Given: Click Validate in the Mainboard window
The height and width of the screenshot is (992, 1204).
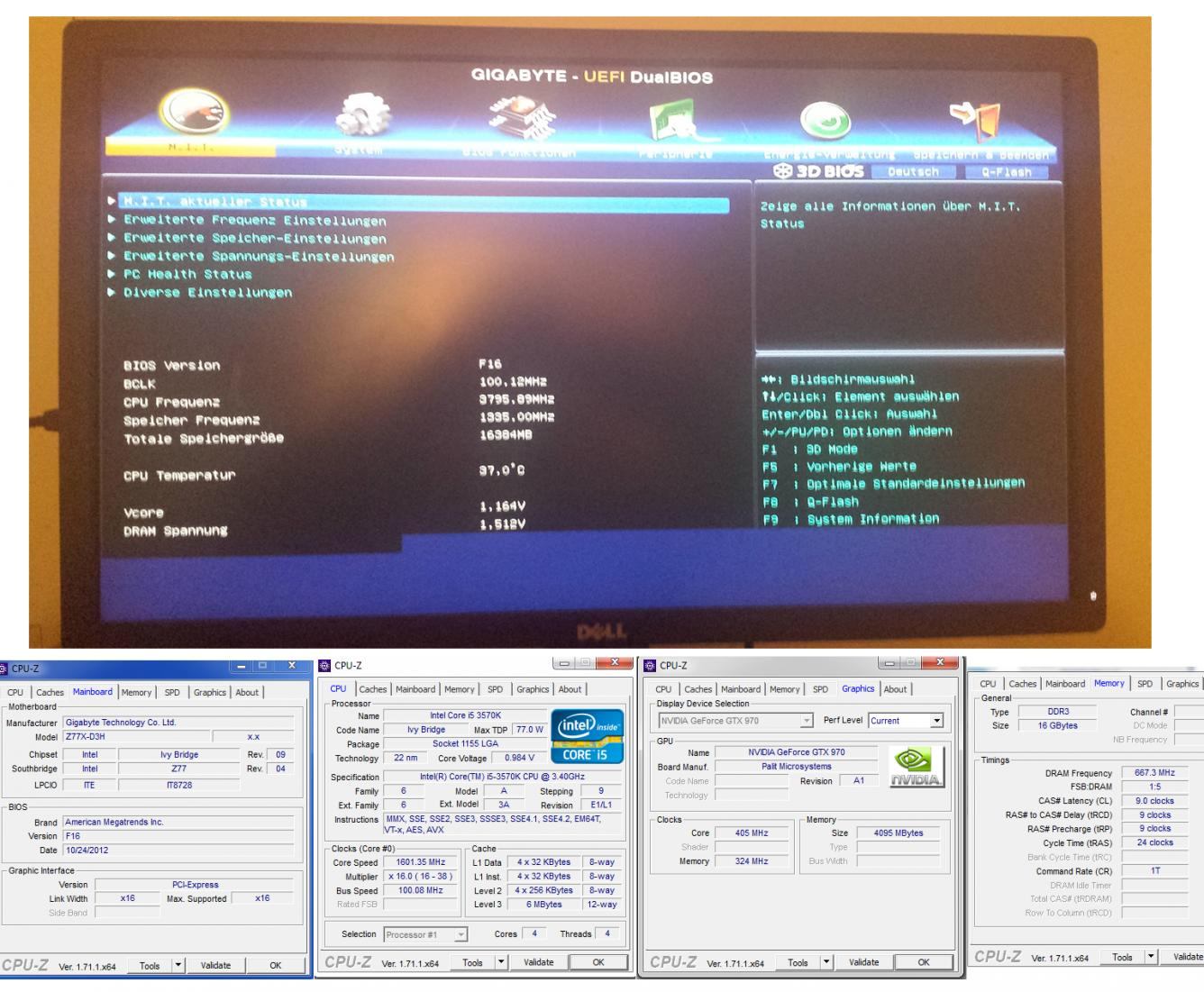Looking at the screenshot, I should [x=215, y=966].
